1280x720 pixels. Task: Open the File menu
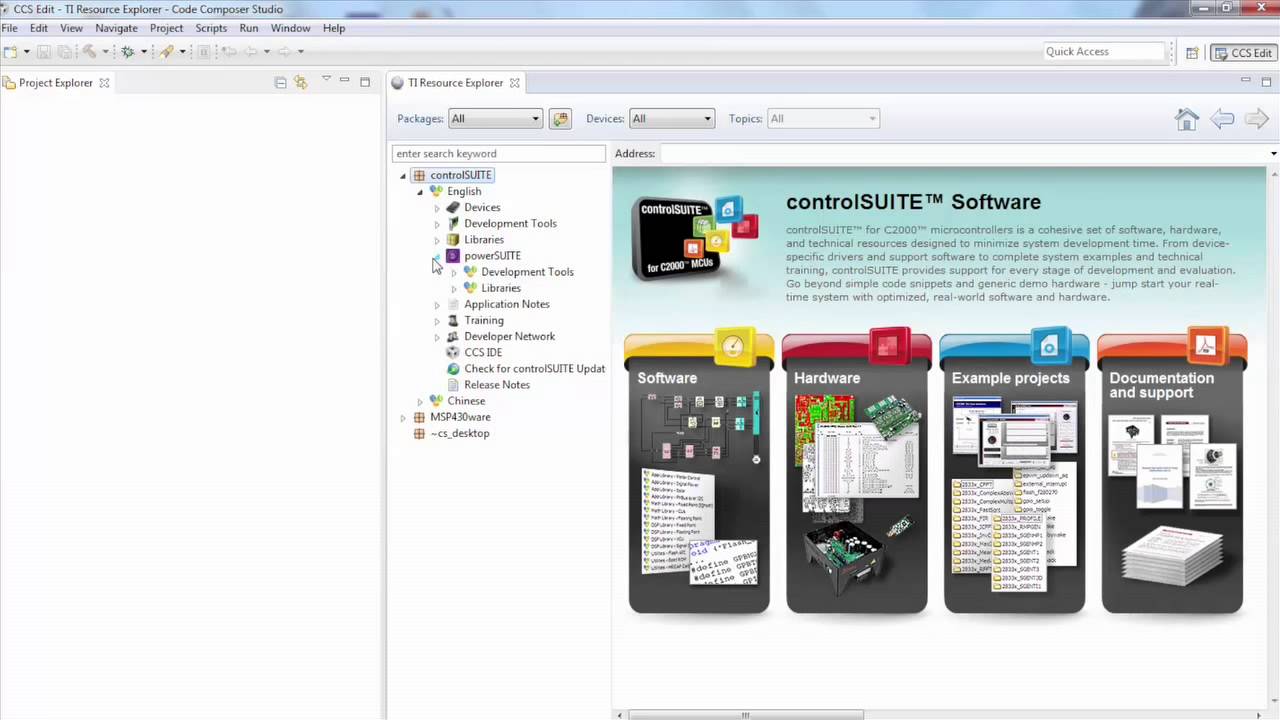[10, 28]
